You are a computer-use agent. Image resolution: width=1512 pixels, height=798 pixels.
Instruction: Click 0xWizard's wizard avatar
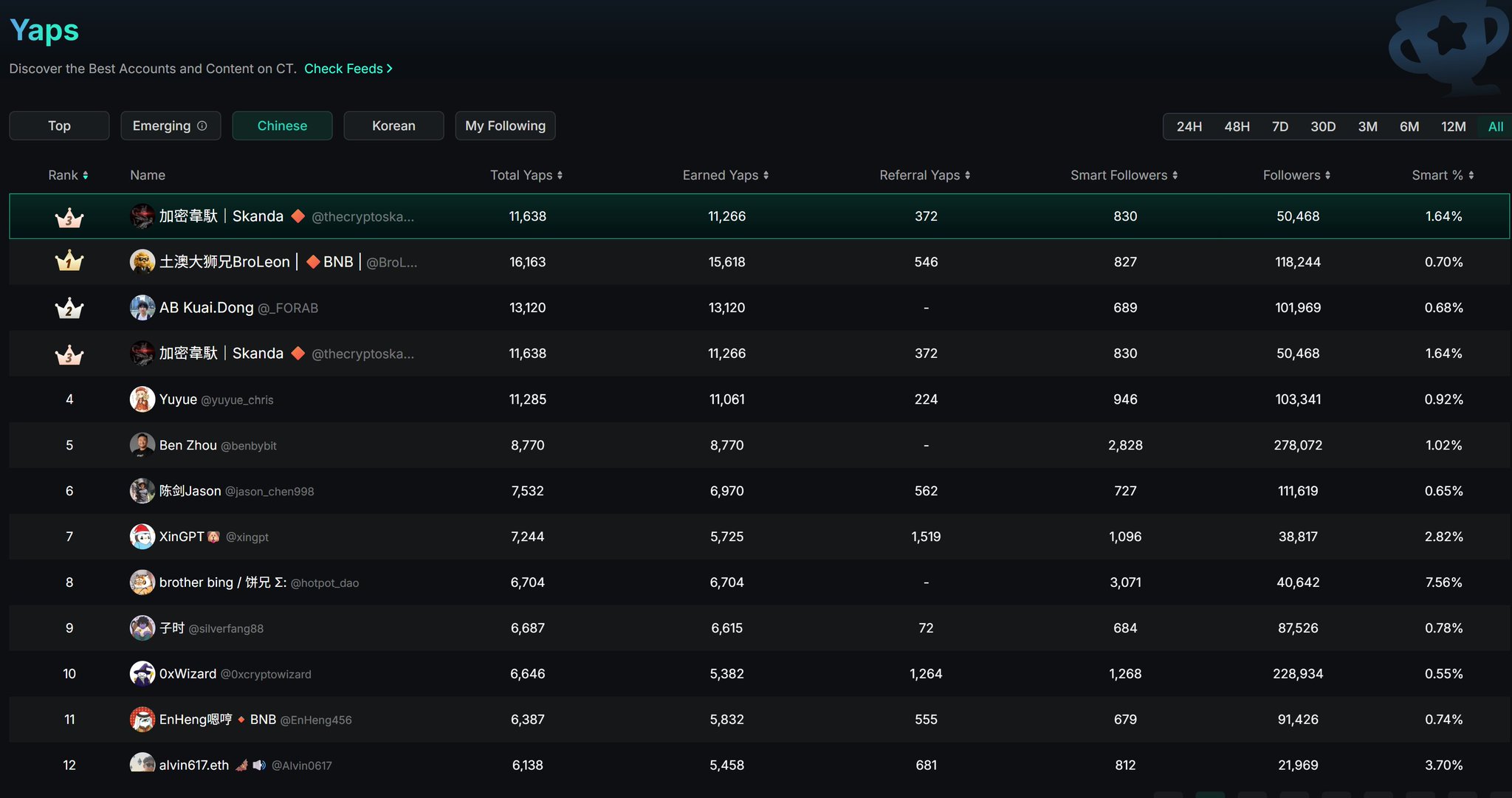pos(142,673)
